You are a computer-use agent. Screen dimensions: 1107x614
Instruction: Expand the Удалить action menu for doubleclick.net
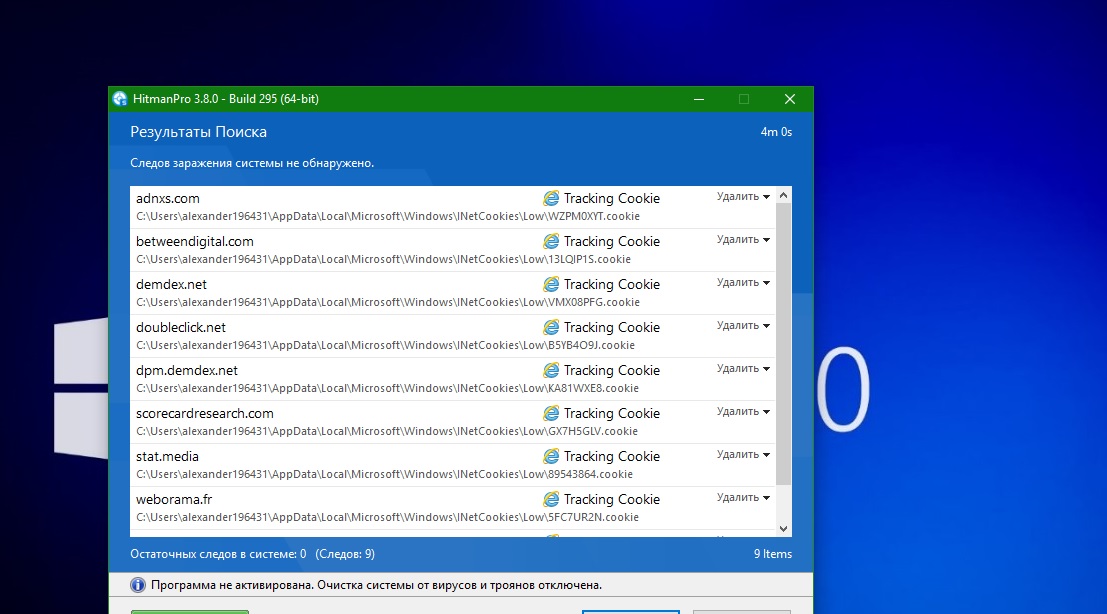[743, 326]
